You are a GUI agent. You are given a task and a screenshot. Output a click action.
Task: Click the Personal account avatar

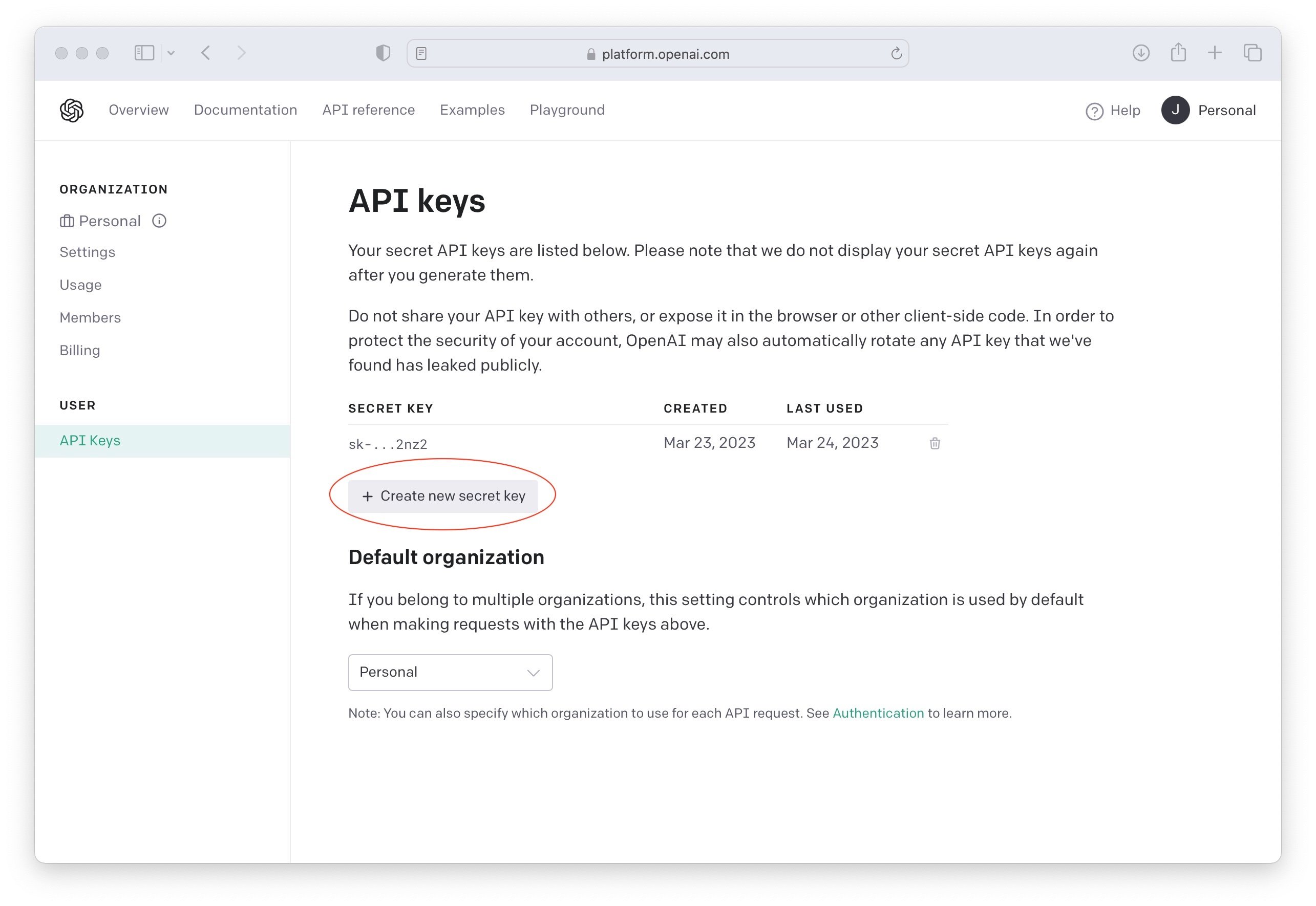1176,110
